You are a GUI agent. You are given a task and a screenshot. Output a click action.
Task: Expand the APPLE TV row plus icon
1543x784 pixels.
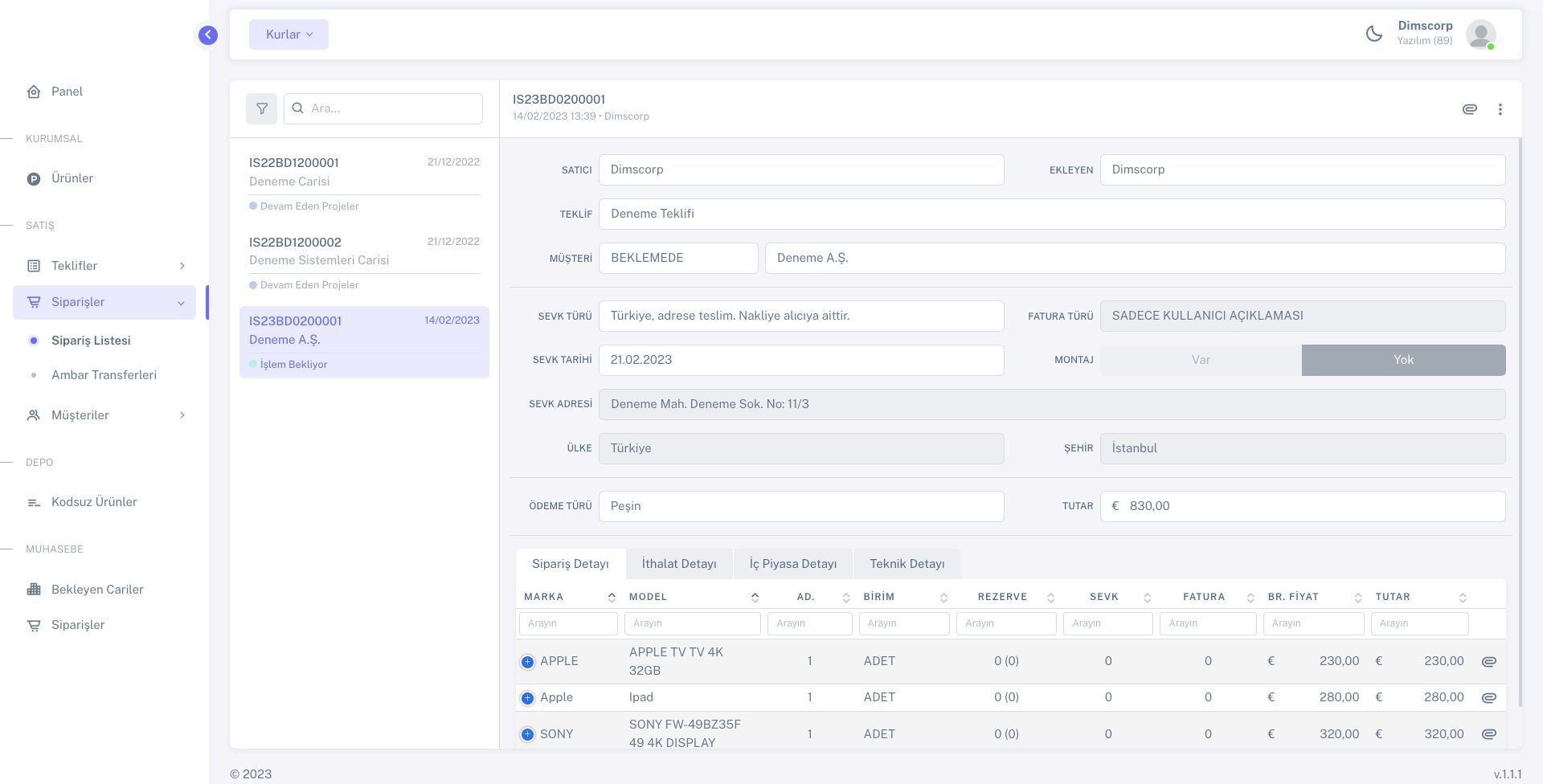pyautogui.click(x=527, y=662)
